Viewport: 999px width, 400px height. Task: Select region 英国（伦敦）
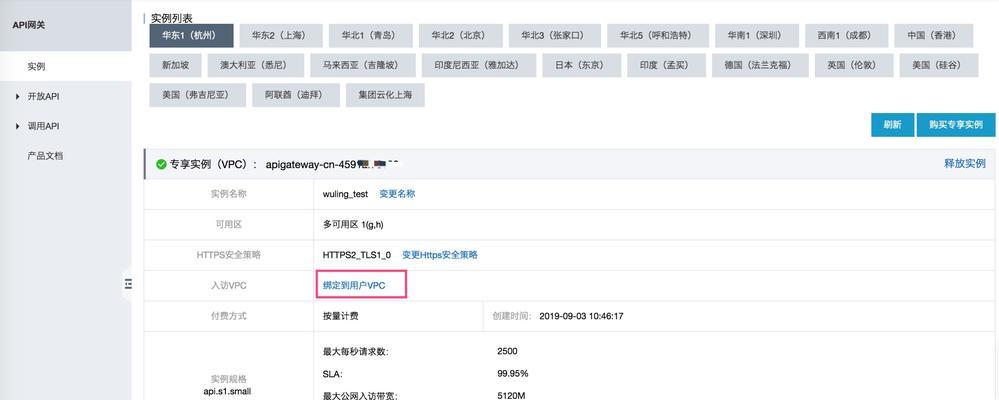(854, 65)
